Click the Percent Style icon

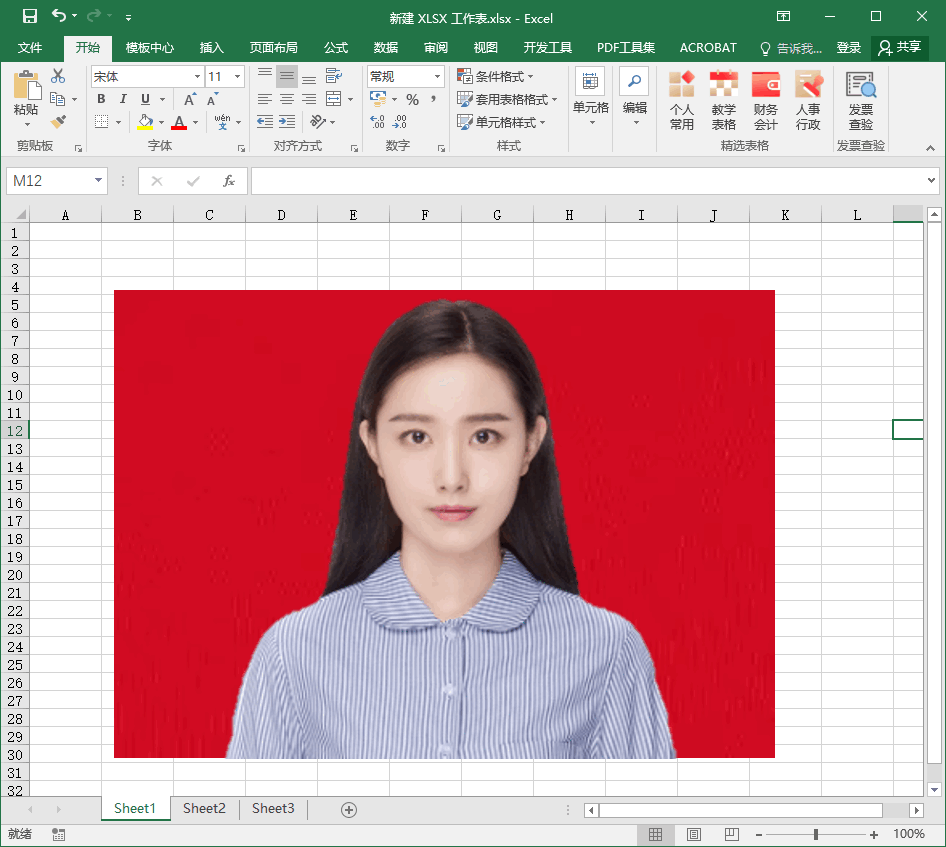click(x=412, y=99)
